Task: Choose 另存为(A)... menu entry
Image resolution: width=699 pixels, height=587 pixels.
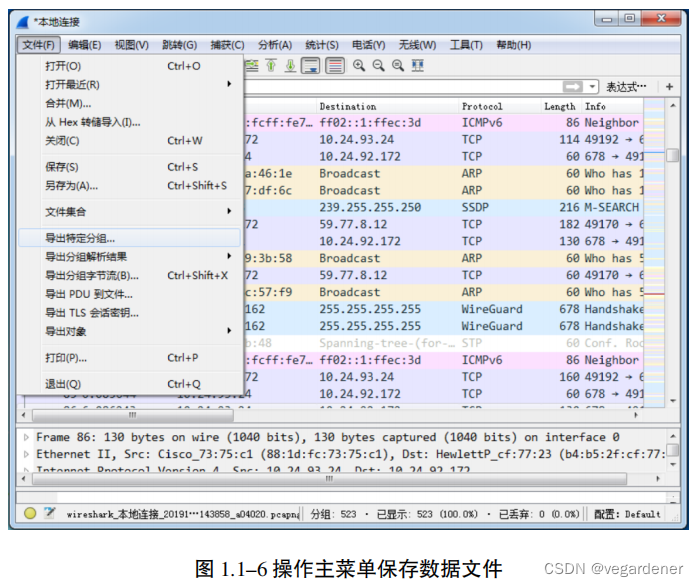Action: 130,185
